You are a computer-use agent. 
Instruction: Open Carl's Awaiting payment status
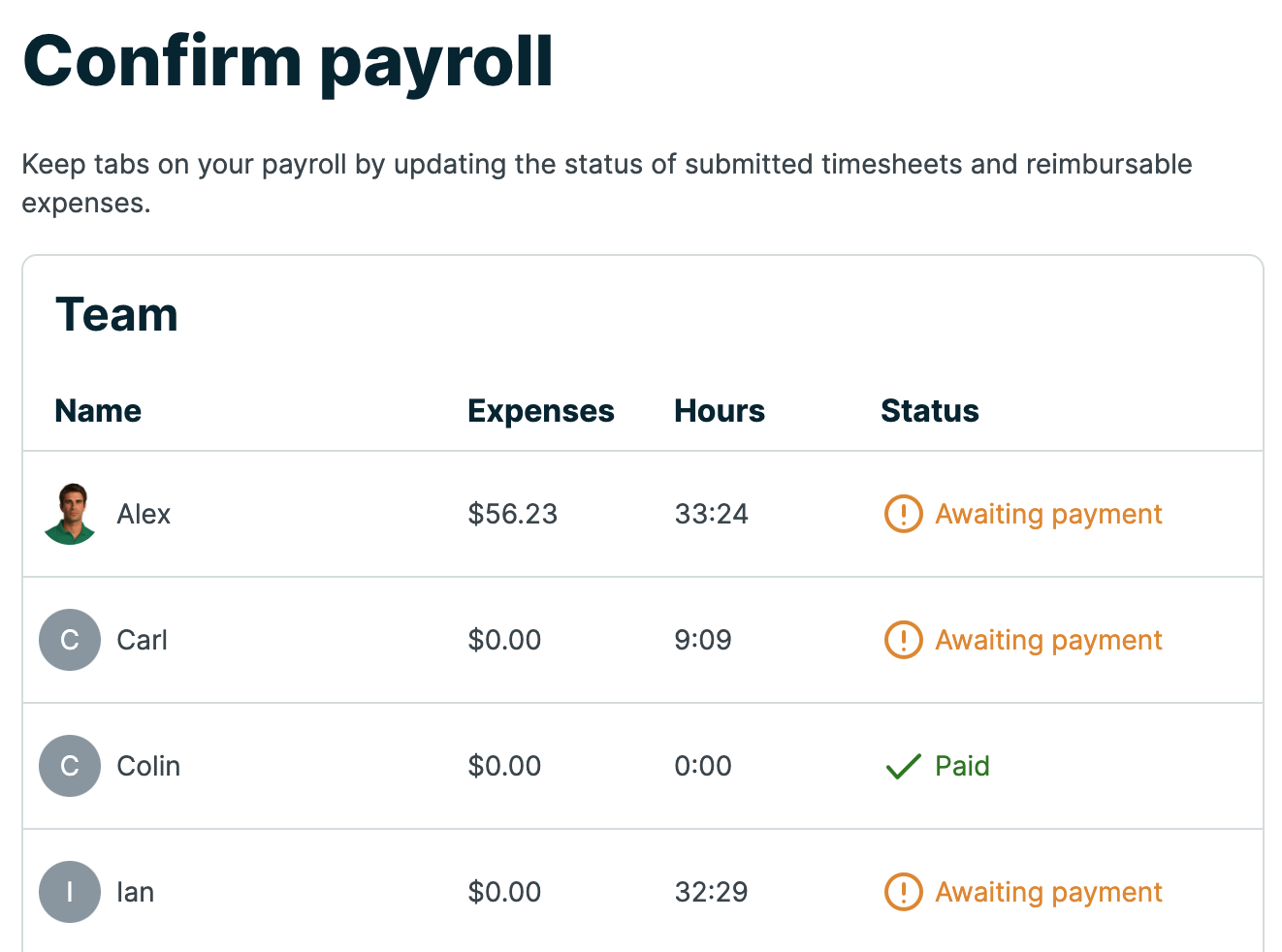click(1048, 640)
